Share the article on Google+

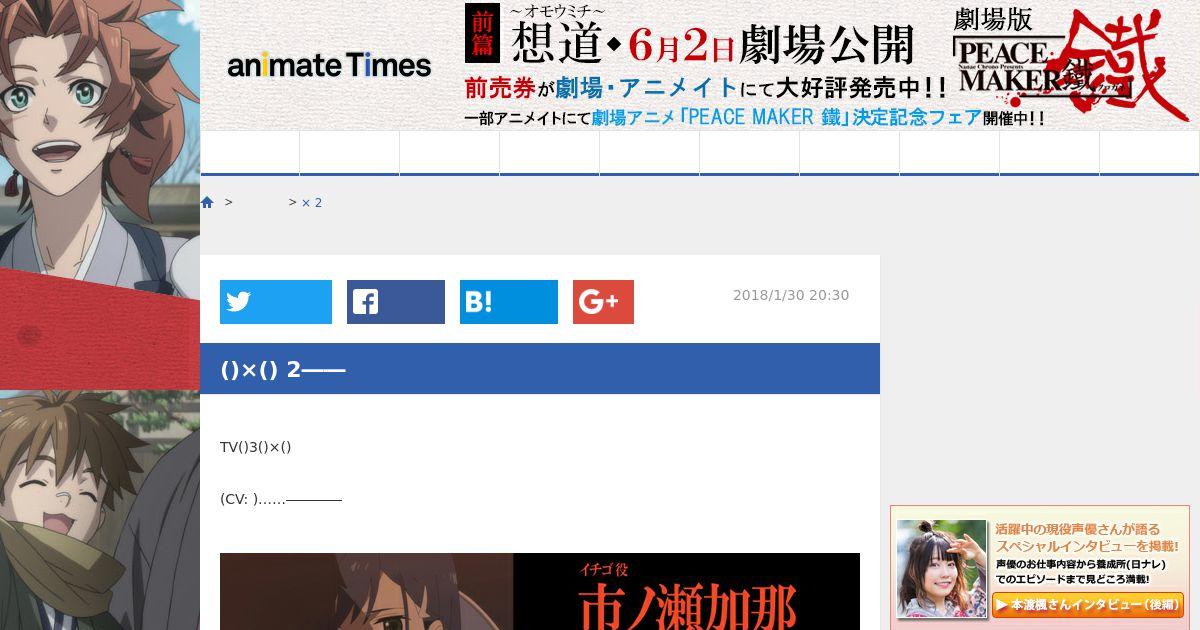(603, 302)
